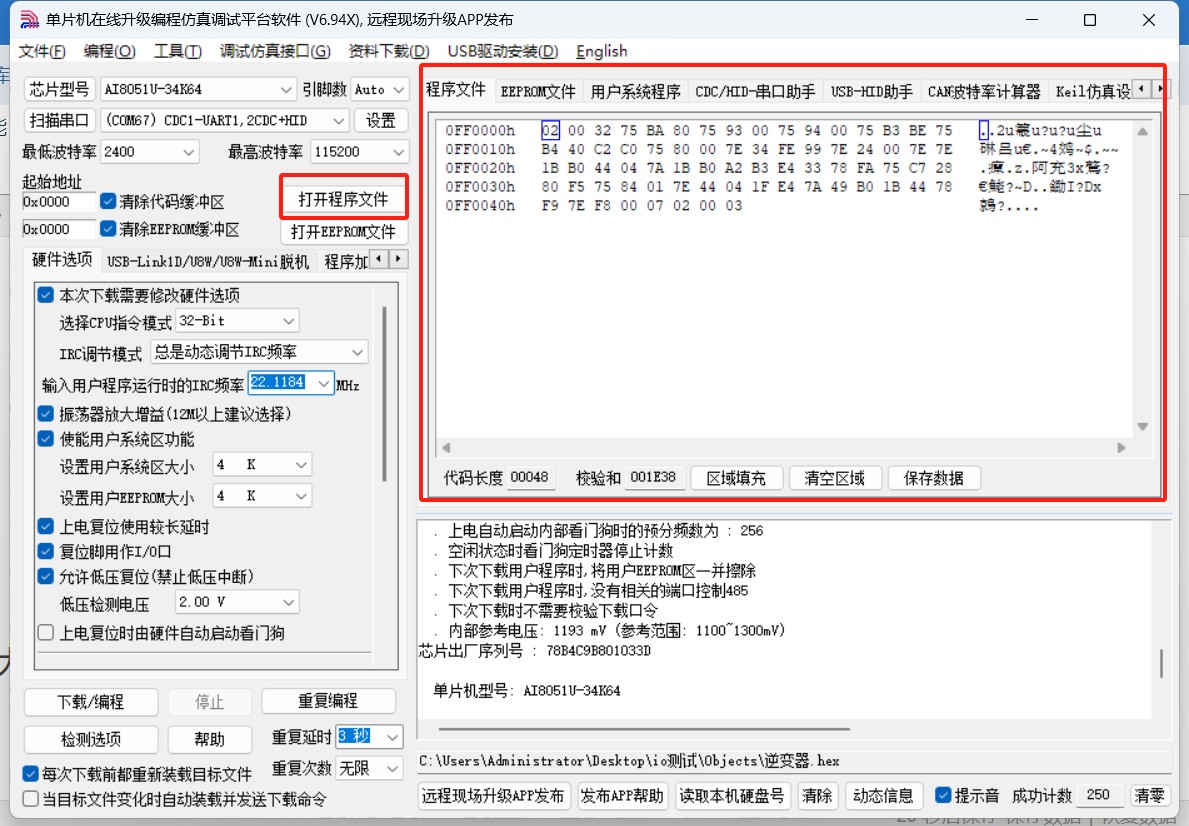Switch to USB-HID助手 tab
The width and height of the screenshot is (1189, 826).
point(872,91)
